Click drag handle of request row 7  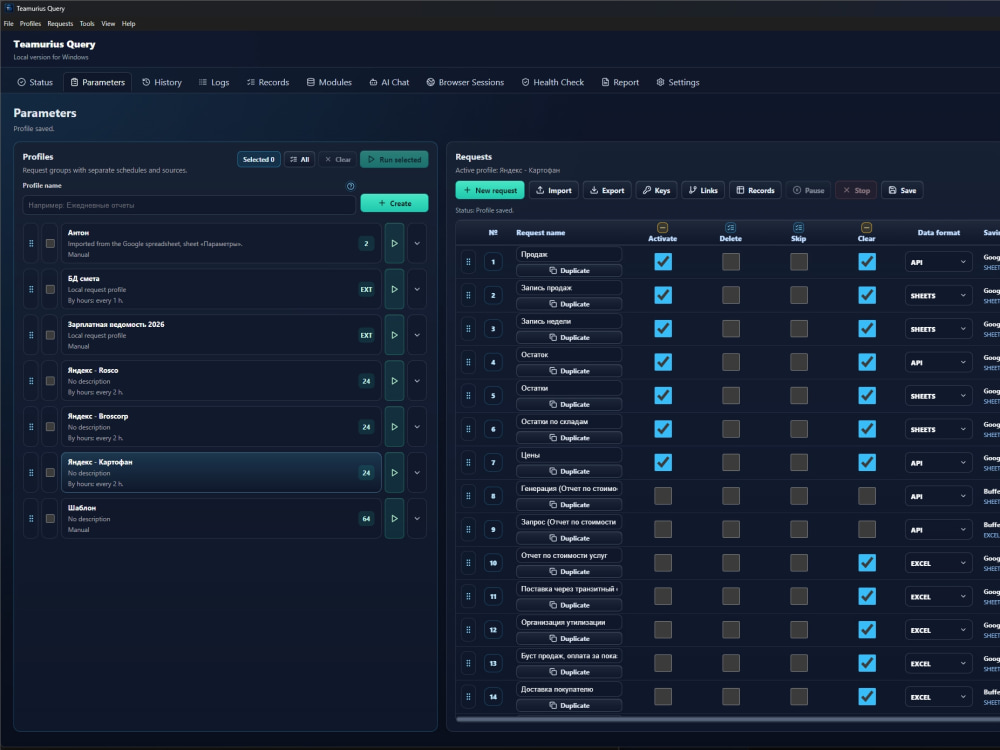[x=469, y=463]
